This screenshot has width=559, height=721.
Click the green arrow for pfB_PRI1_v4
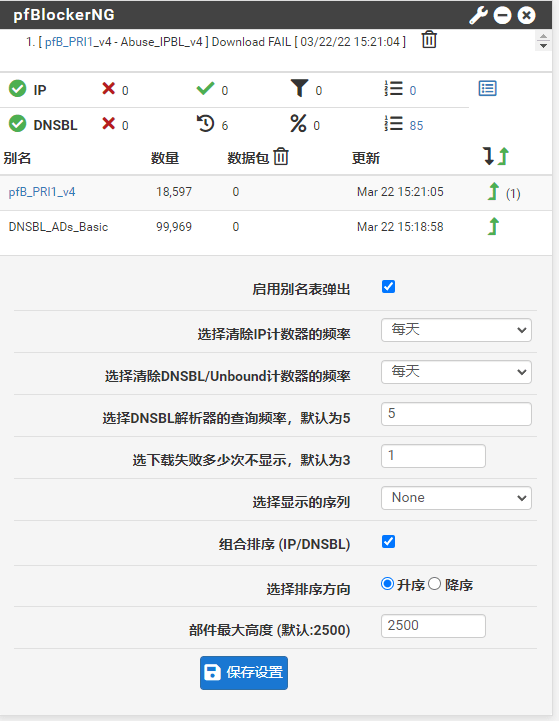[x=493, y=191]
